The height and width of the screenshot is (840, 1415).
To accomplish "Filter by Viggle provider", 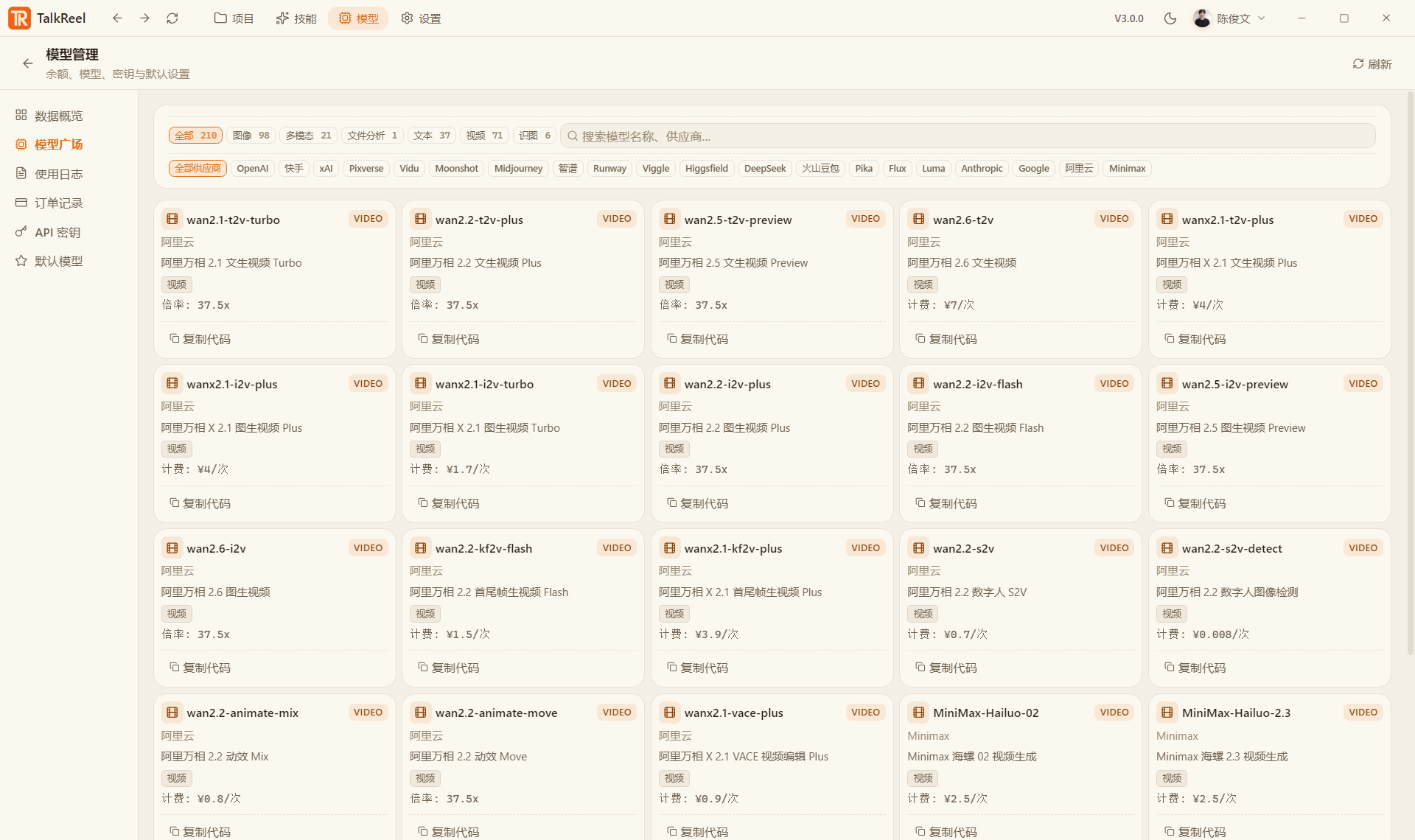I will click(656, 169).
